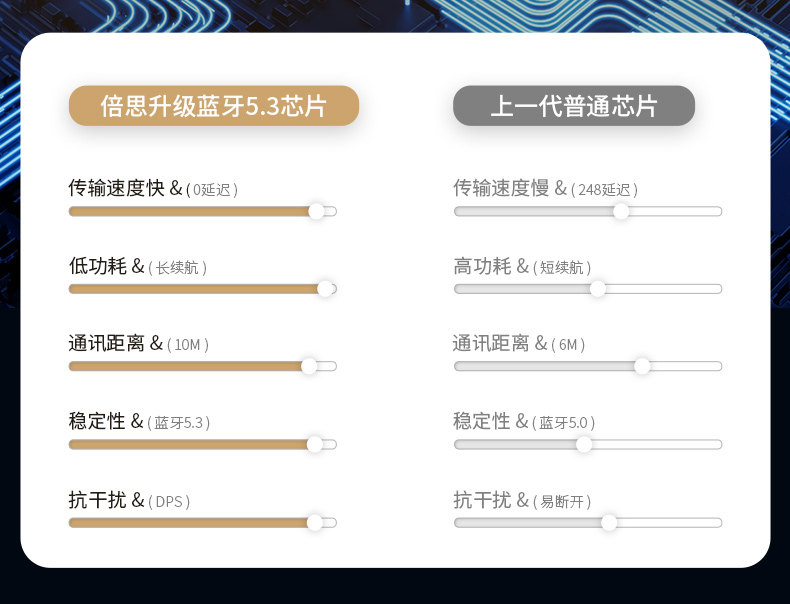Click the 上一代普通芯片 gray header button
This screenshot has width=790, height=604.
coord(574,106)
